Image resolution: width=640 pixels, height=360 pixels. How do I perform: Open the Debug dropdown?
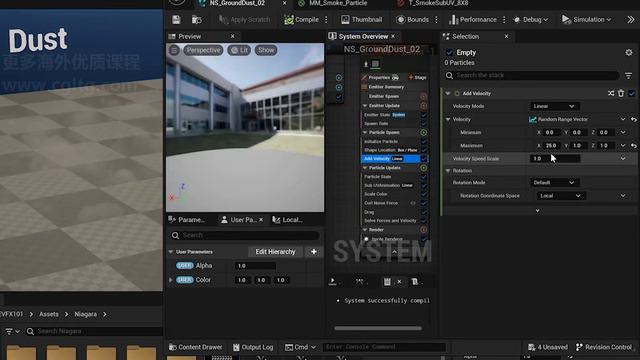click(531, 19)
